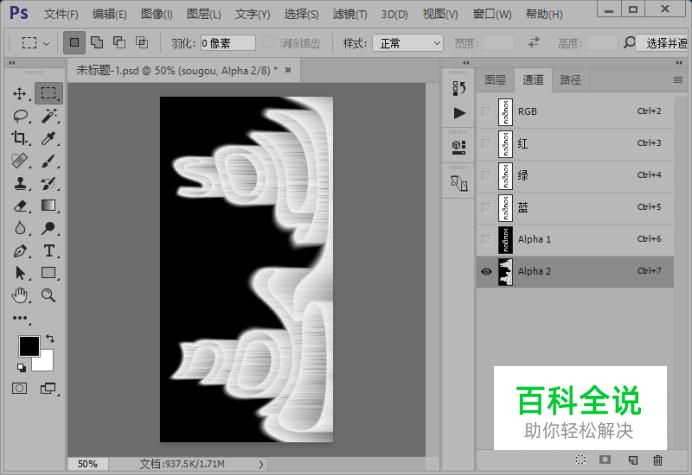Open the 文件(F) menu
Viewport: 692px width, 475px height.
(x=61, y=14)
